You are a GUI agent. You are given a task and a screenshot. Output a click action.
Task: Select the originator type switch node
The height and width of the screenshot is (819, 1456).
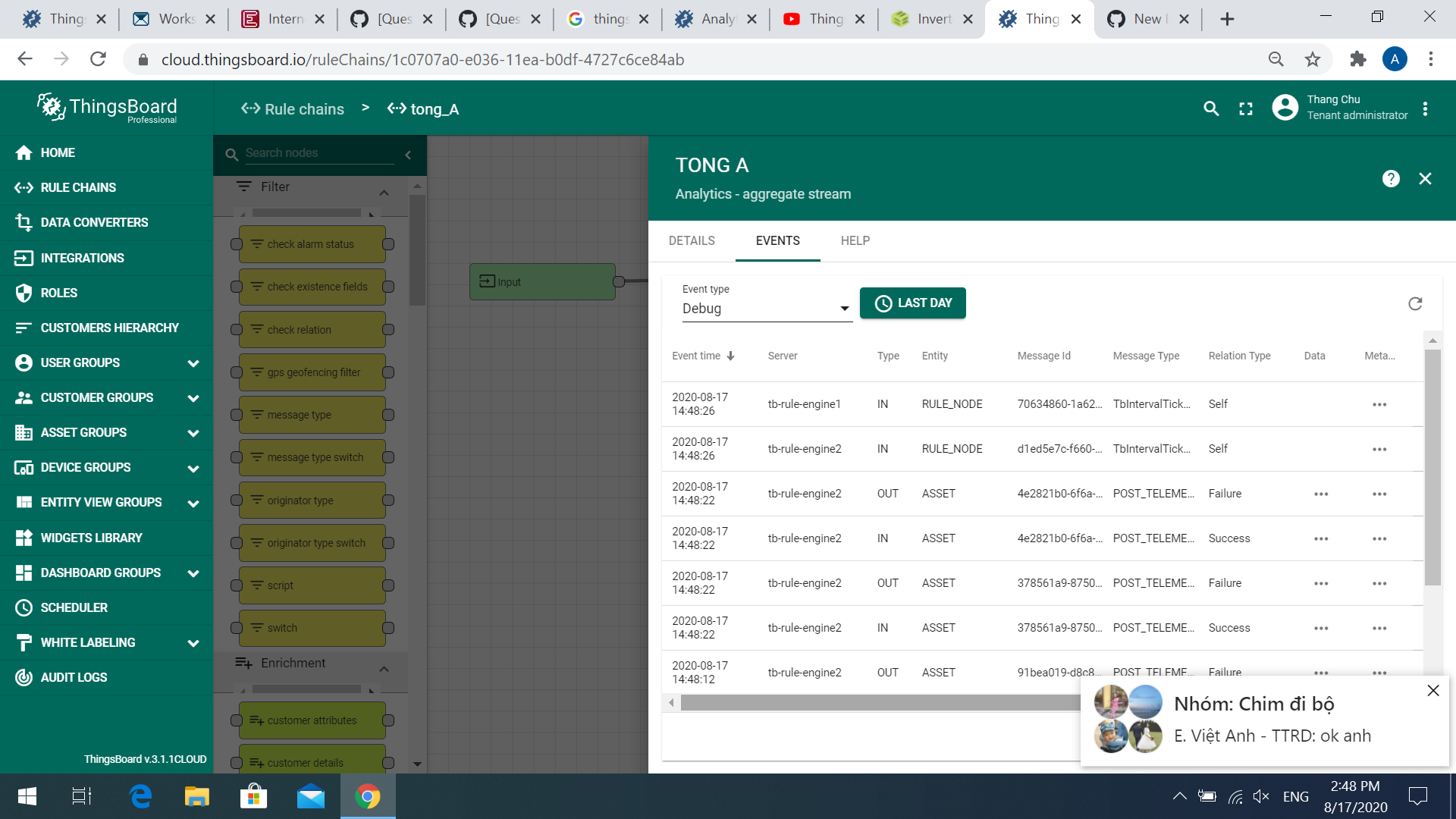point(312,543)
